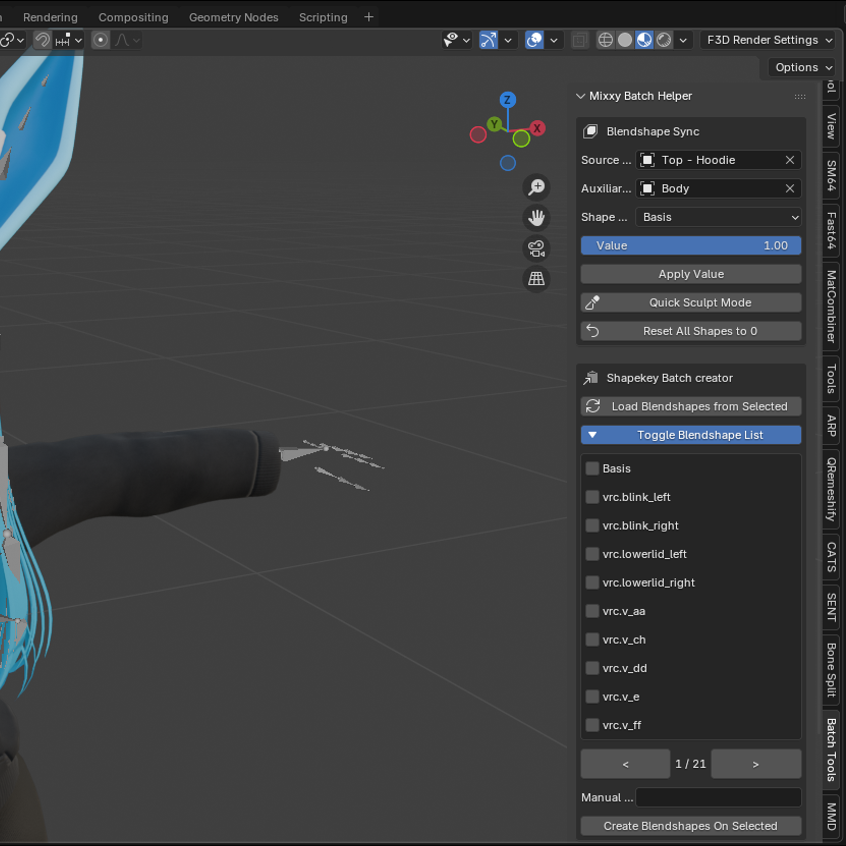Click the Apply Value button
Screen dimensions: 846x846
coord(691,274)
